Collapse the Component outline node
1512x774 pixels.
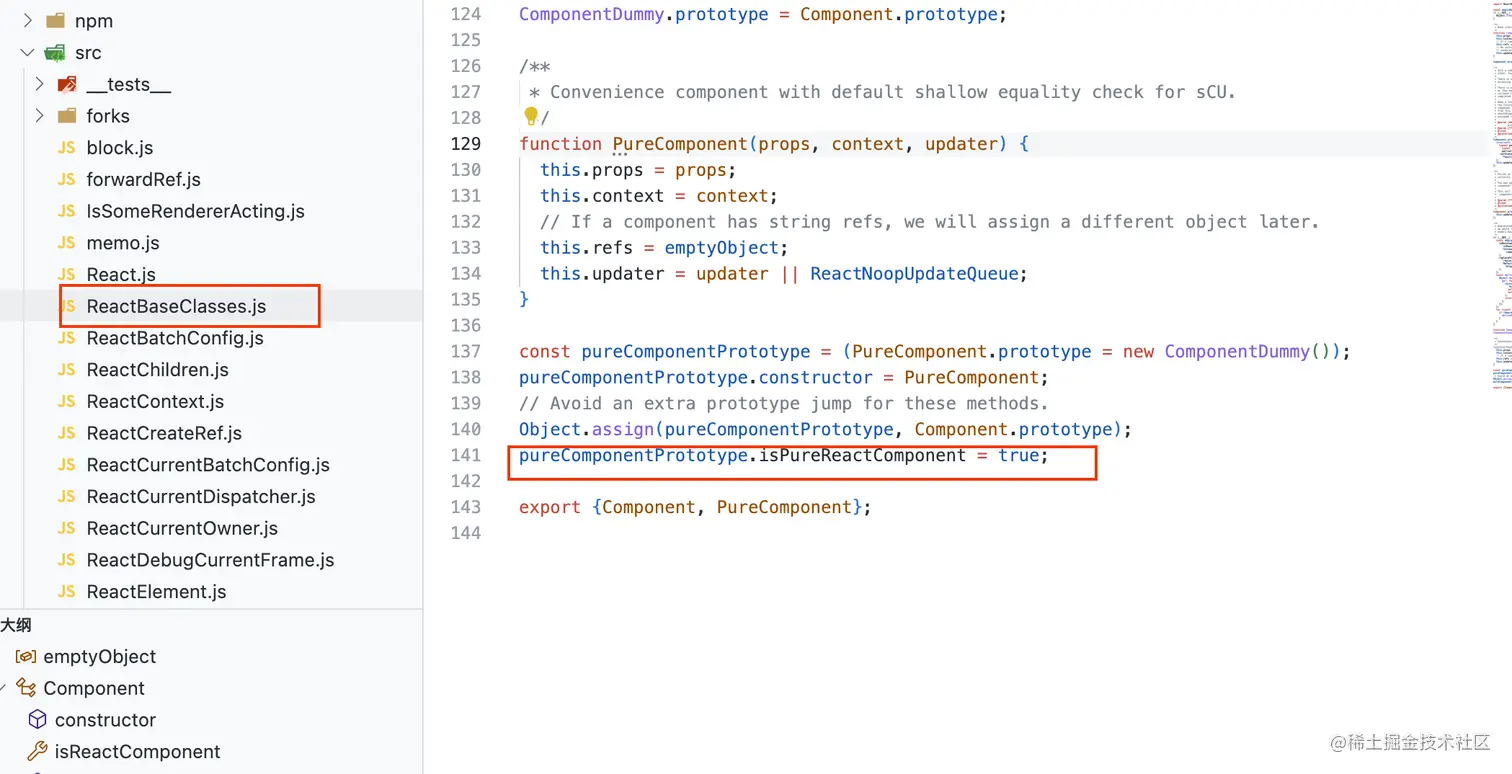click(4, 688)
